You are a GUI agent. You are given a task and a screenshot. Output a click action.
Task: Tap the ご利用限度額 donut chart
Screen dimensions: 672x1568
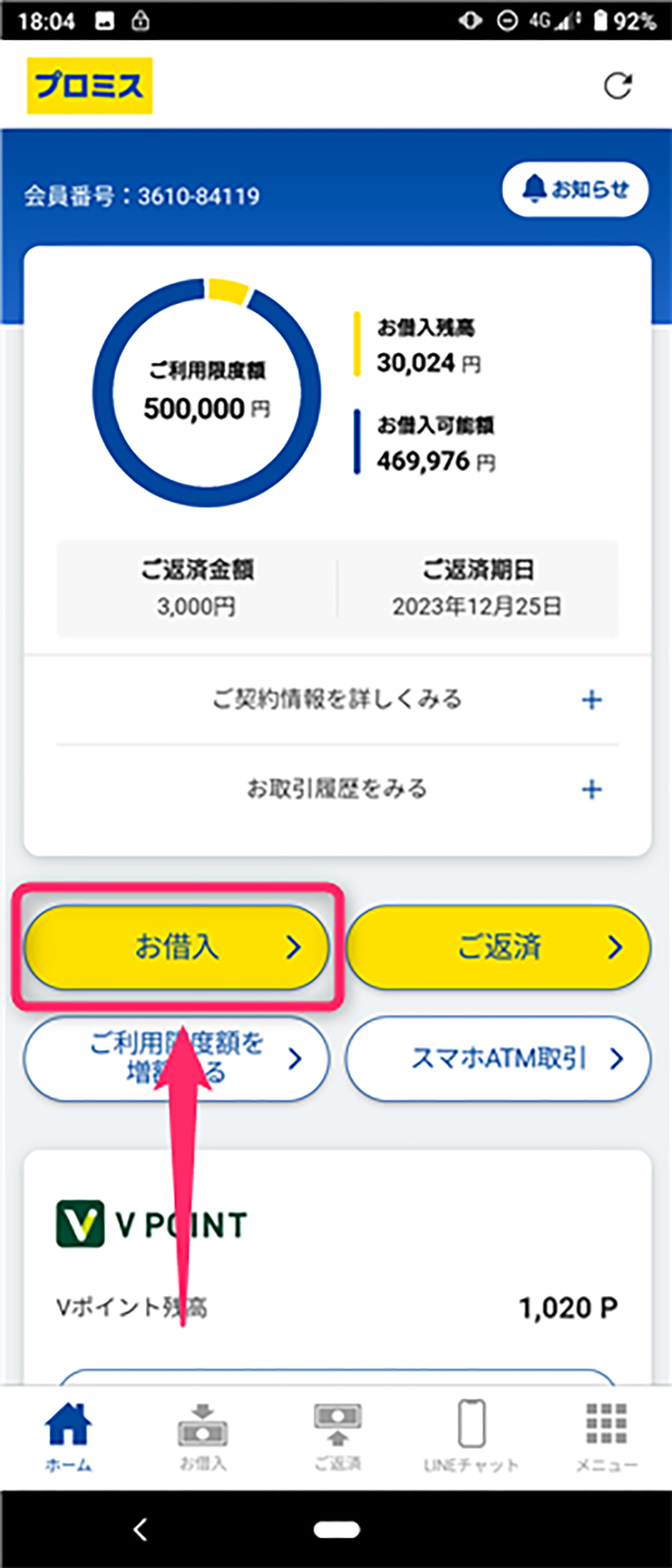(206, 392)
